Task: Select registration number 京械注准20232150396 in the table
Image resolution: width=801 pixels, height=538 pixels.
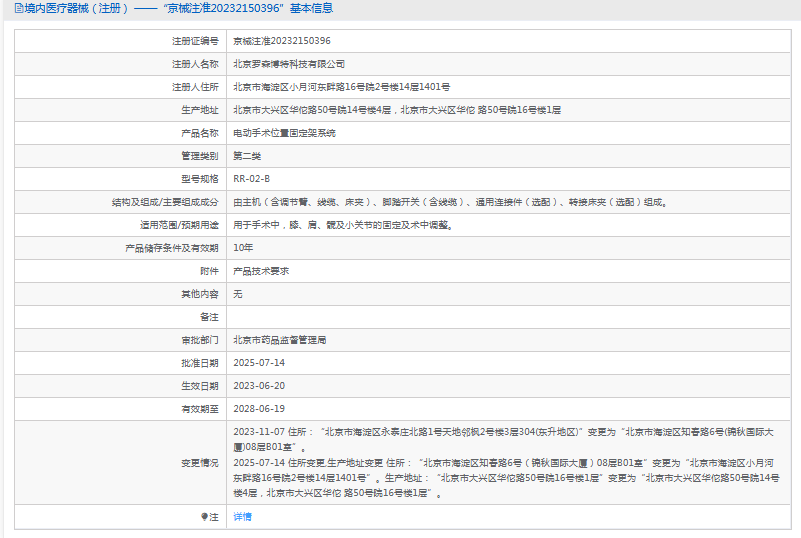Action: (281, 41)
